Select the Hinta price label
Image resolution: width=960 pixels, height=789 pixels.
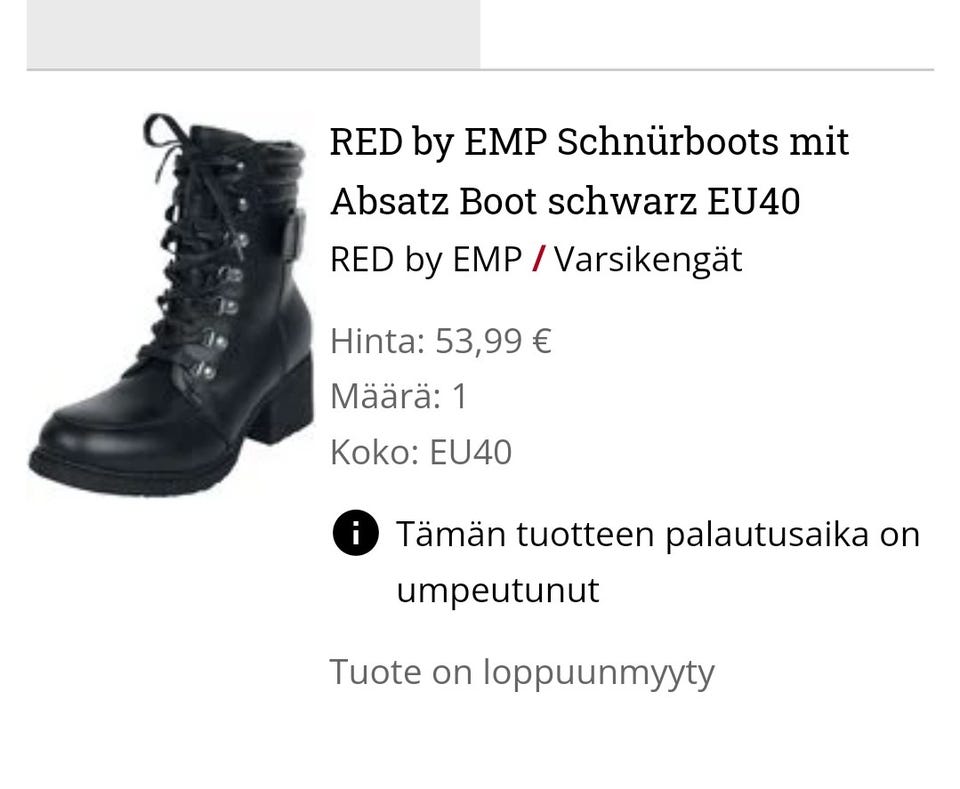(377, 341)
